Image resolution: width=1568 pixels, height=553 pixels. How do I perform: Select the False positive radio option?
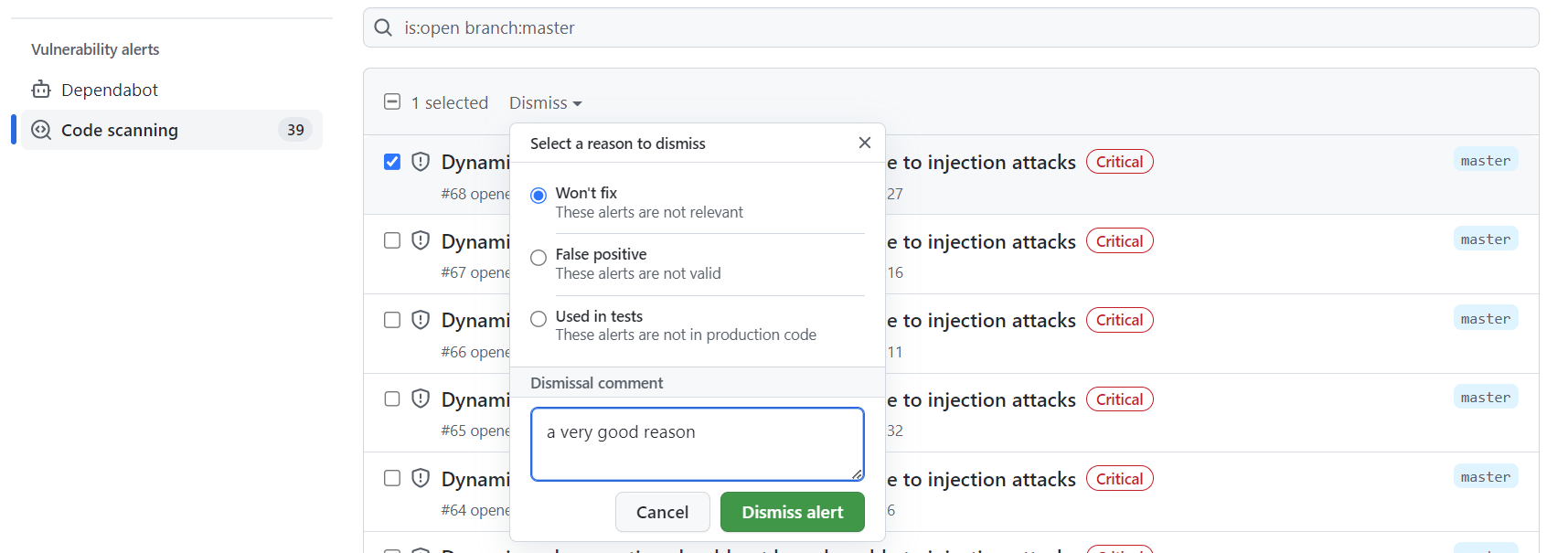click(539, 258)
